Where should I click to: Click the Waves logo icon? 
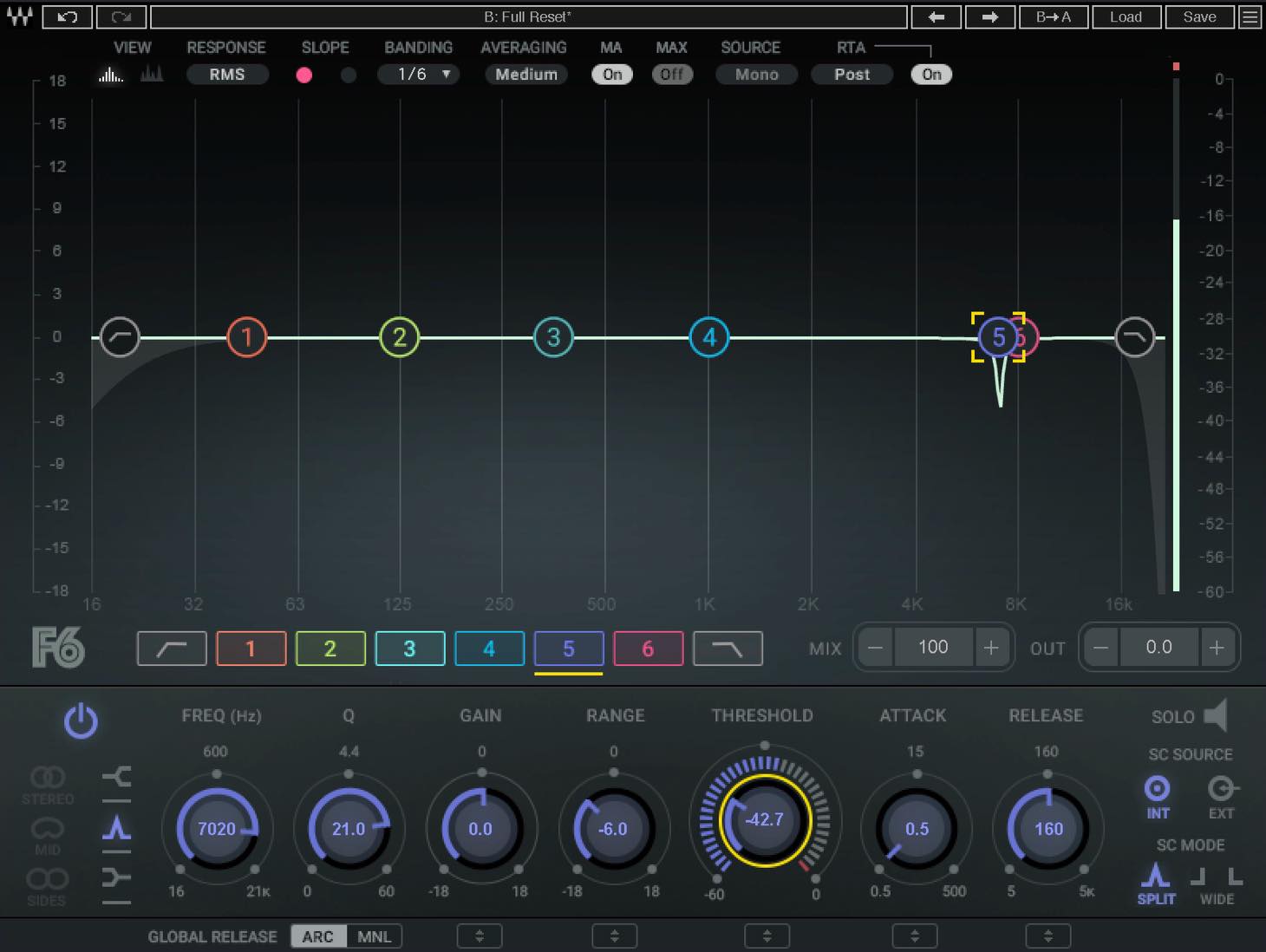pos(19,16)
